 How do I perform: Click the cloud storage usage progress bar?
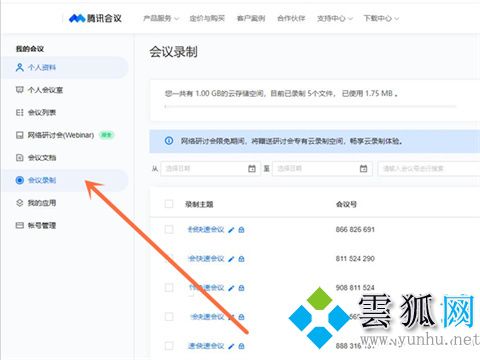311,107
